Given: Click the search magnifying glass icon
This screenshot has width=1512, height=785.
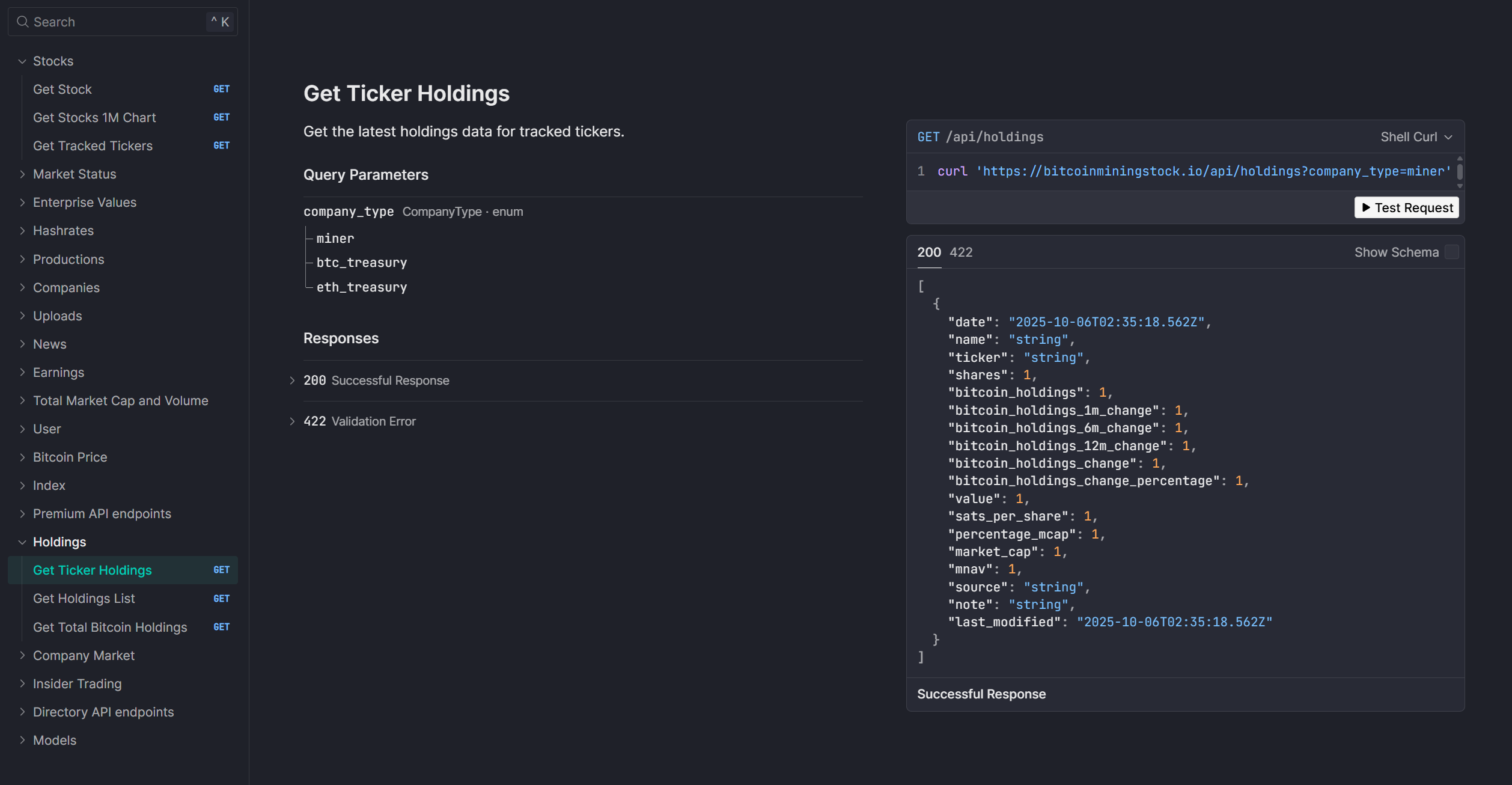Looking at the screenshot, I should click(23, 22).
